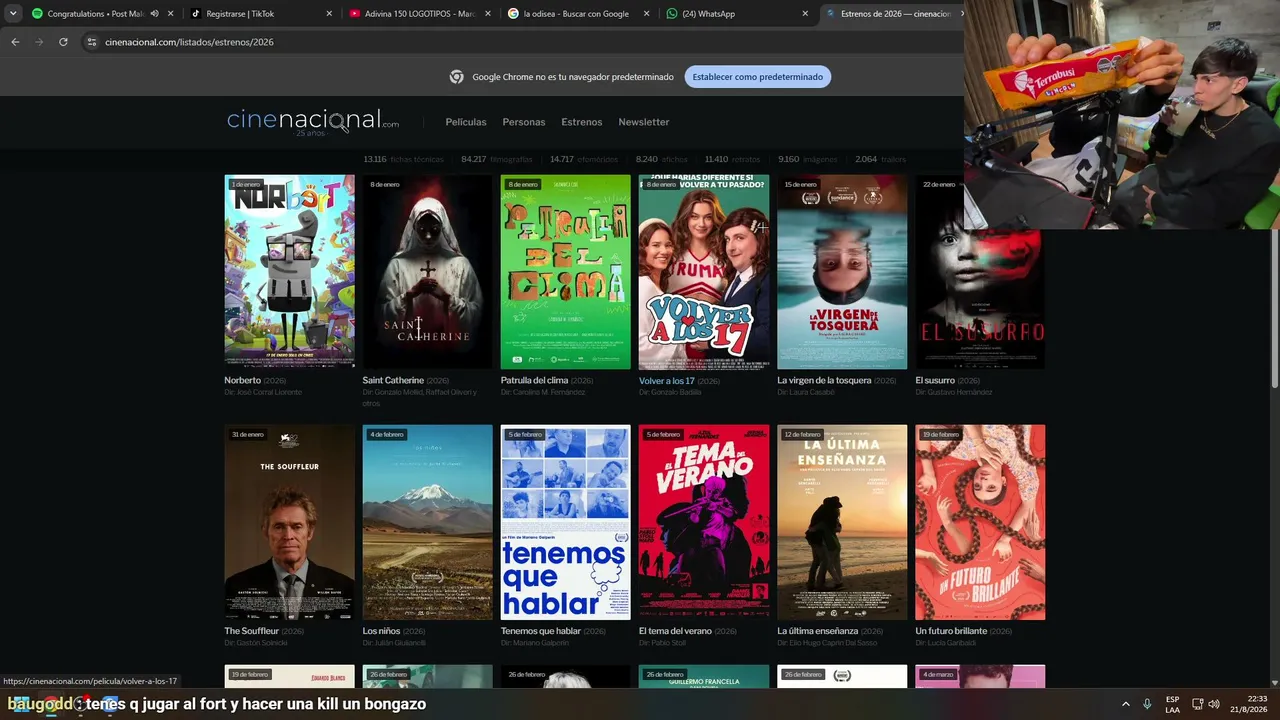Image resolution: width=1280 pixels, height=720 pixels.
Task: Open La última enseñanza poster
Action: pos(842,522)
